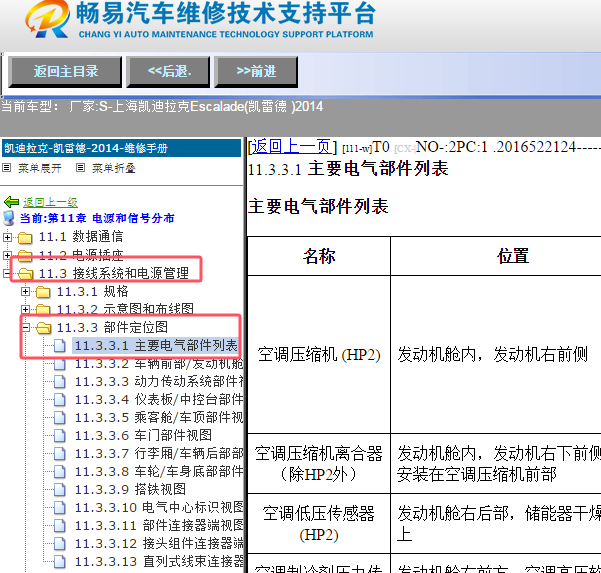Open 11.3.3.13 直列式线束连接器 page
The image size is (601, 573).
(x=159, y=561)
